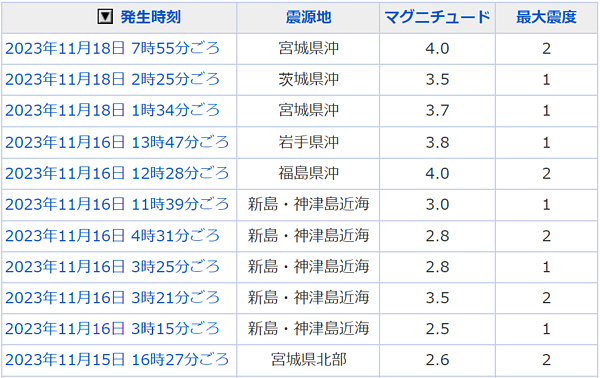Select the 福島県沖 epicenter cell

[308, 173]
